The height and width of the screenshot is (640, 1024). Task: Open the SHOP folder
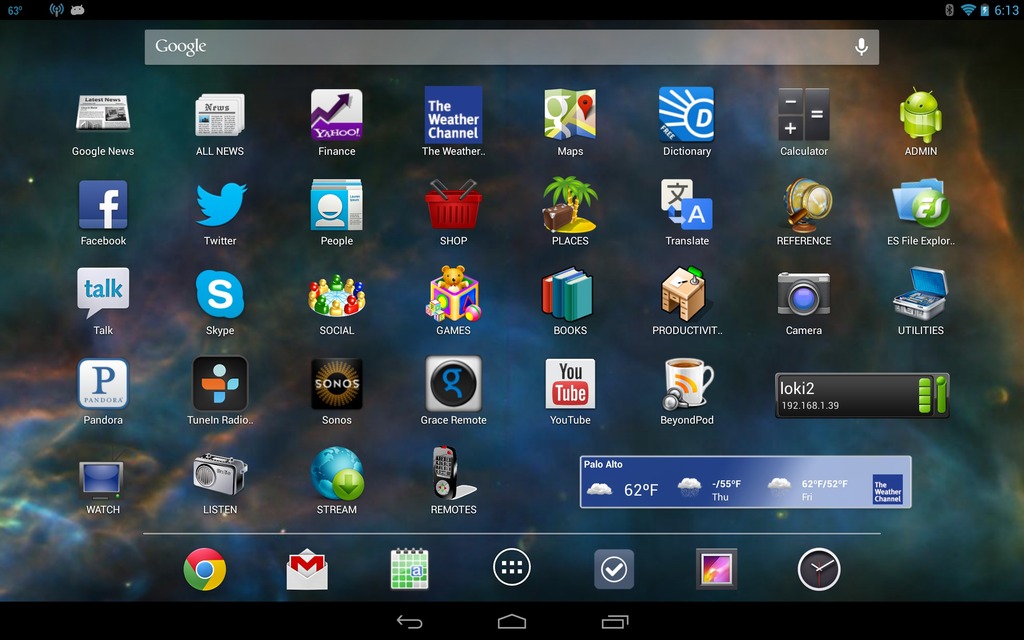453,204
